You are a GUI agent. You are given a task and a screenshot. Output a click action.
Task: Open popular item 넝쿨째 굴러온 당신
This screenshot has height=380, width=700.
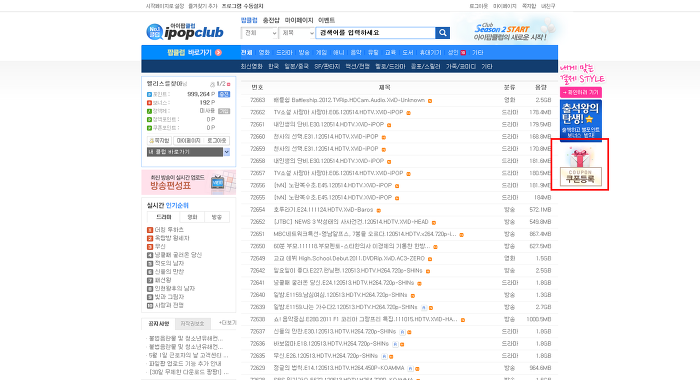pos(178,255)
